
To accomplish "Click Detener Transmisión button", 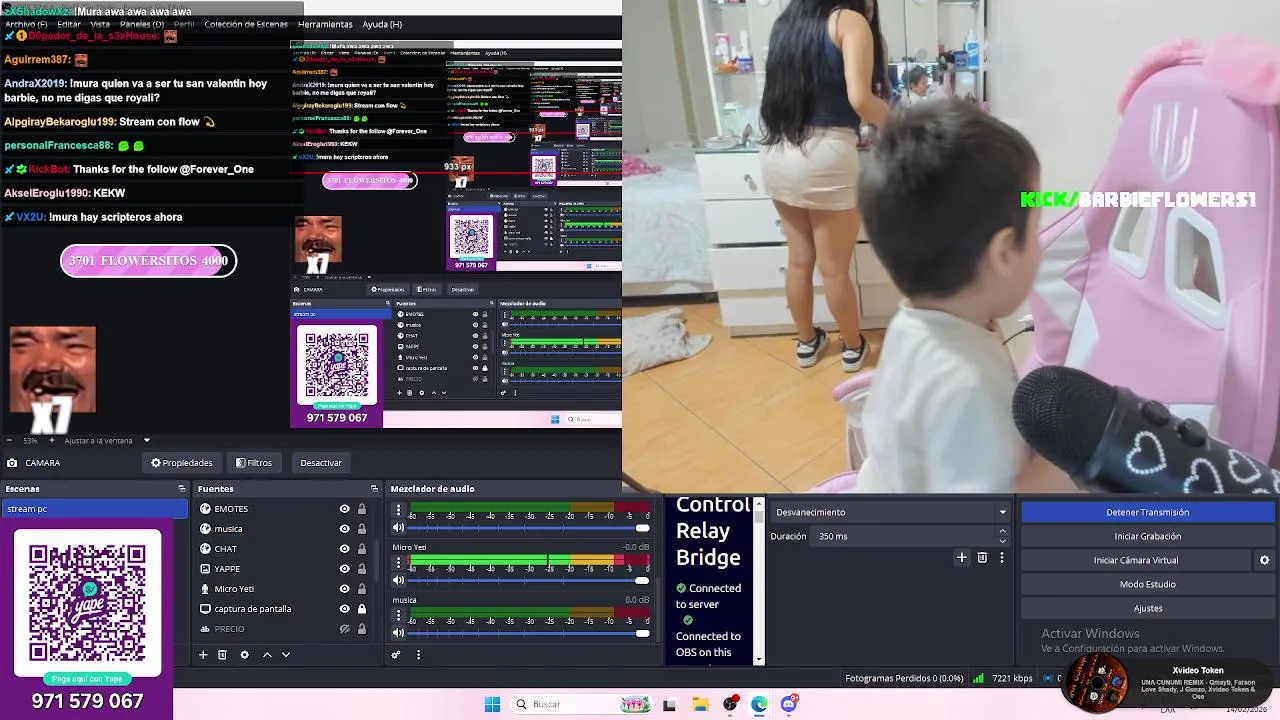I will pyautogui.click(x=1147, y=512).
